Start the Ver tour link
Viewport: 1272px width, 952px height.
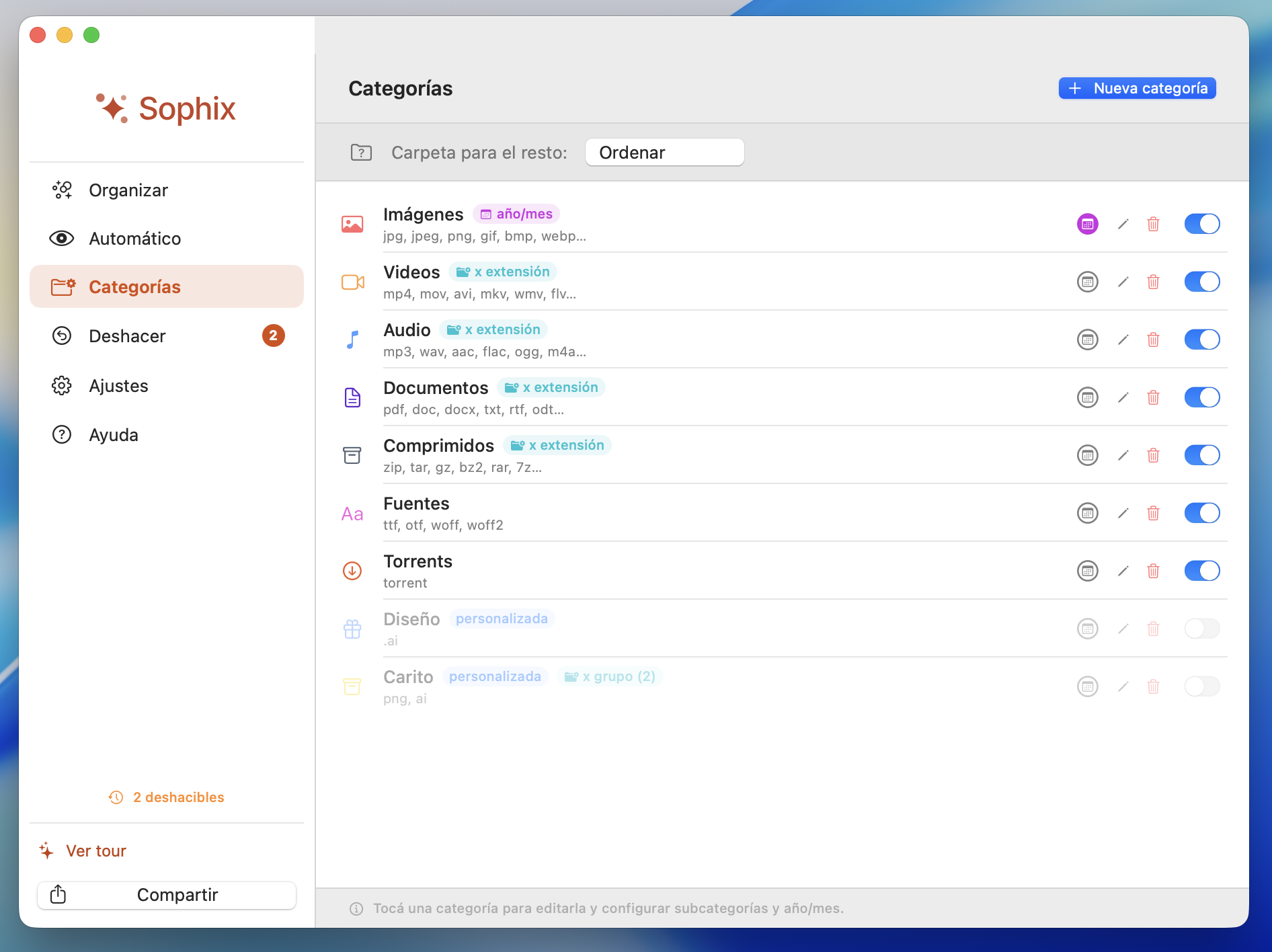click(x=83, y=851)
